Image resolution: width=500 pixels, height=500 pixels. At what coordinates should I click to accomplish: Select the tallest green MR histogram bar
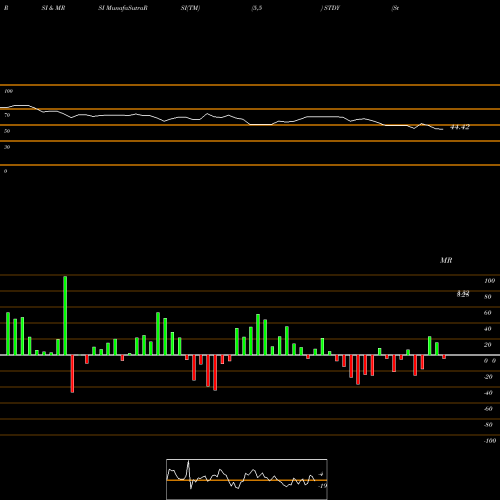65,315
